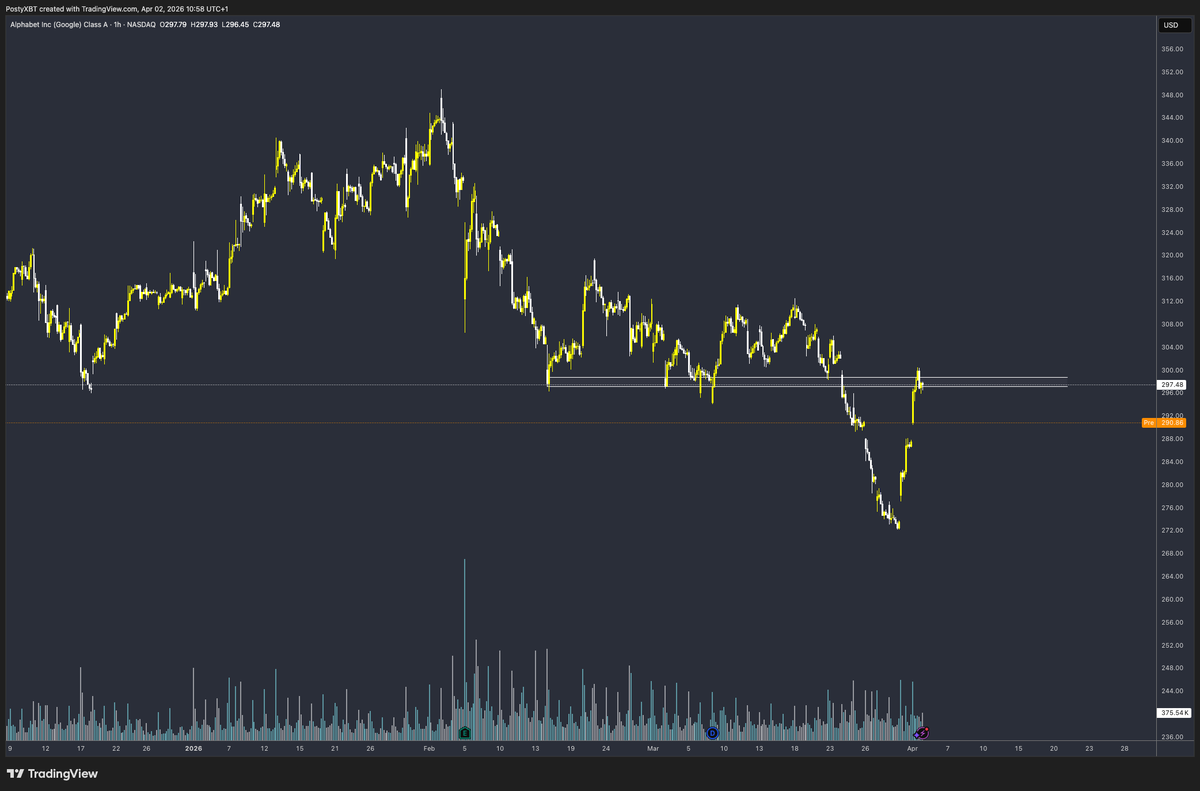The height and width of the screenshot is (791, 1200).
Task: Click the green earnings 'E' marker
Action: click(464, 733)
